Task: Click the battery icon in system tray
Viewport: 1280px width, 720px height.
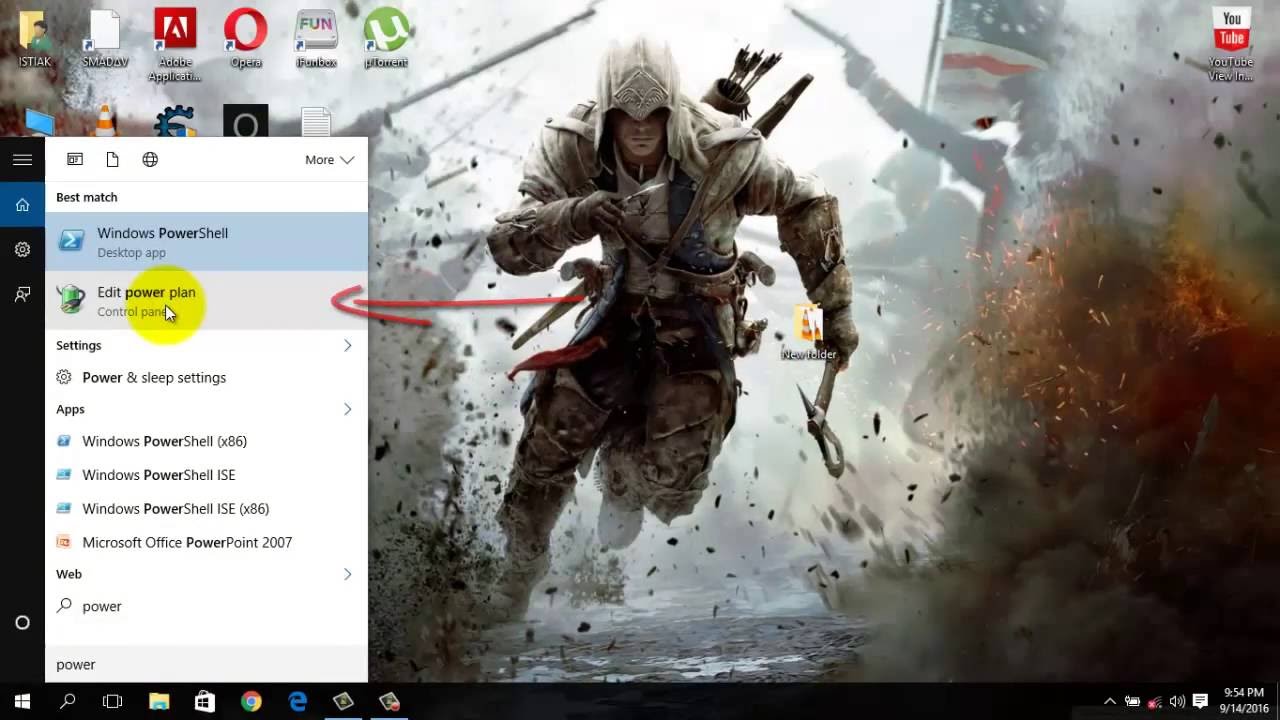Action: pyautogui.click(x=1132, y=702)
